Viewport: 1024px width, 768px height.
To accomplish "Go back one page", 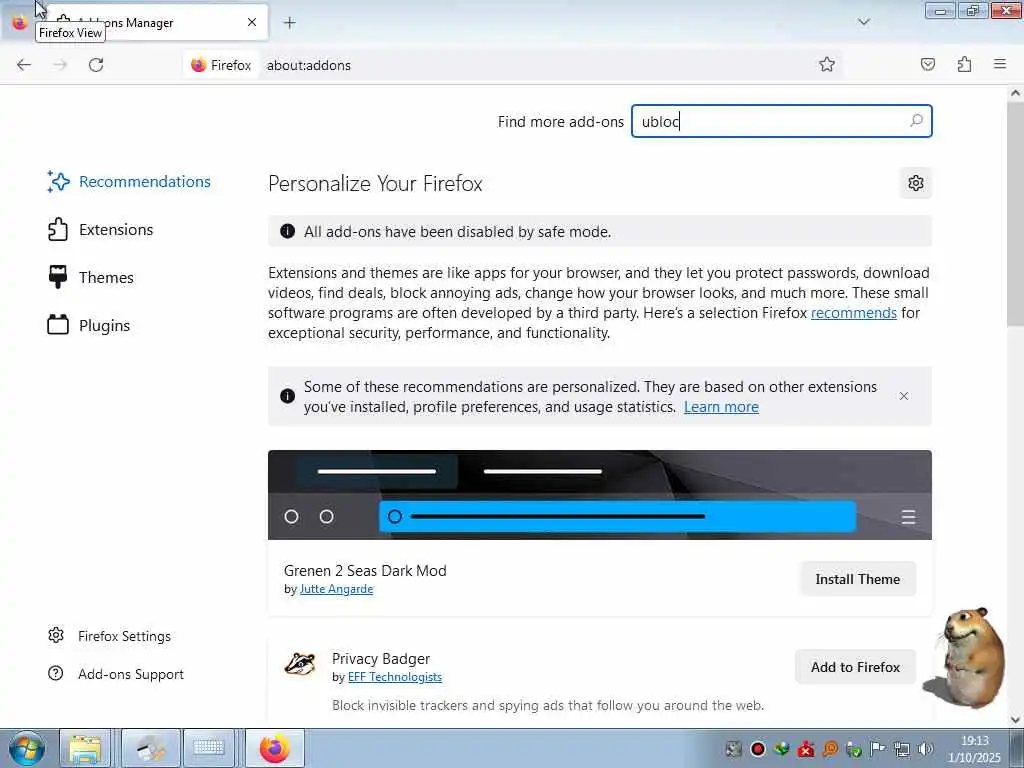I will coord(24,65).
